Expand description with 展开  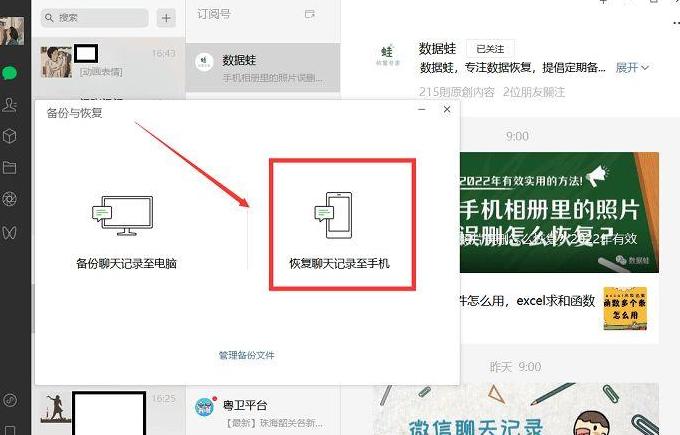632,68
